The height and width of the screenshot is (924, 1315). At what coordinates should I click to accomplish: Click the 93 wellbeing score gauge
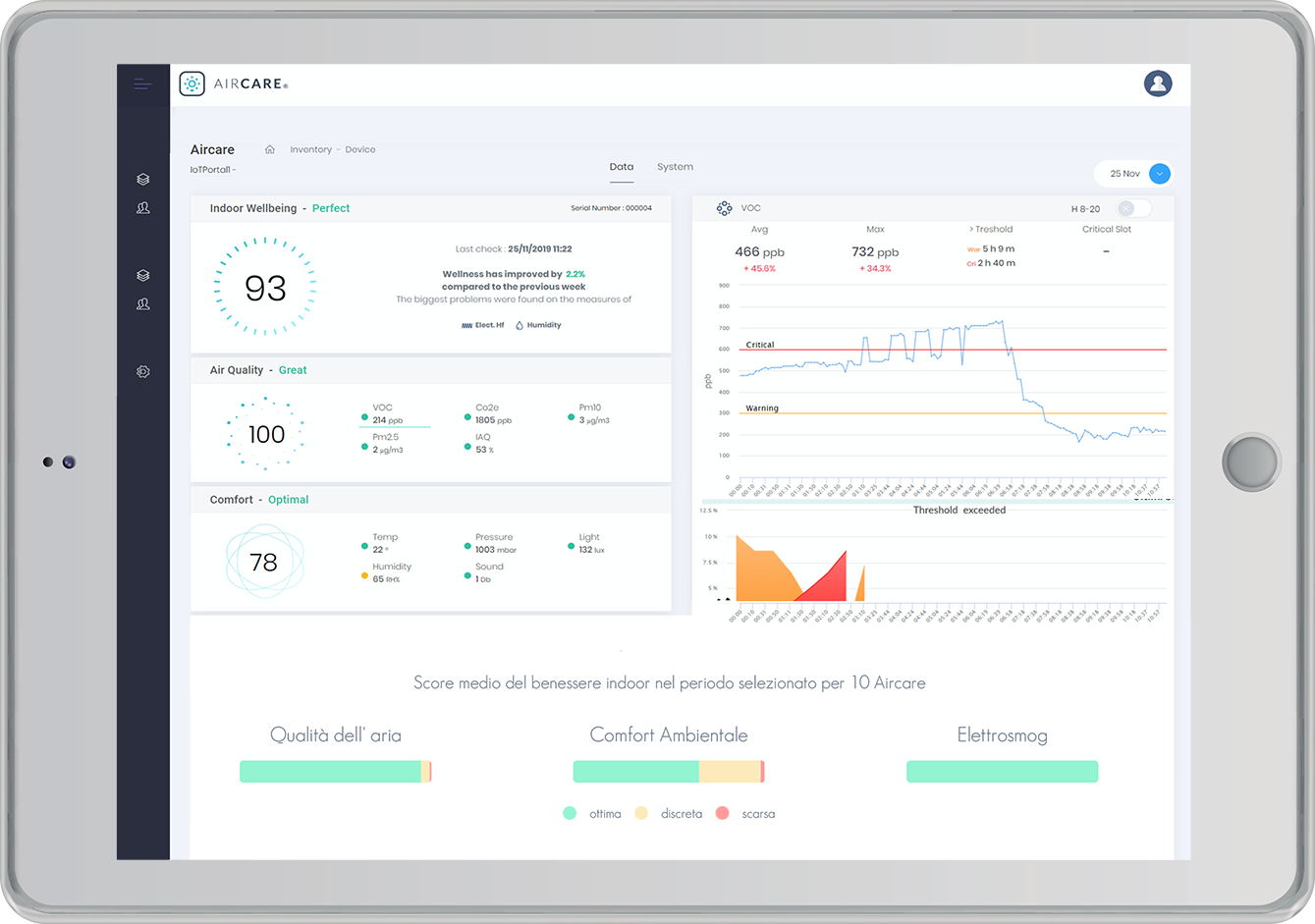click(x=265, y=287)
